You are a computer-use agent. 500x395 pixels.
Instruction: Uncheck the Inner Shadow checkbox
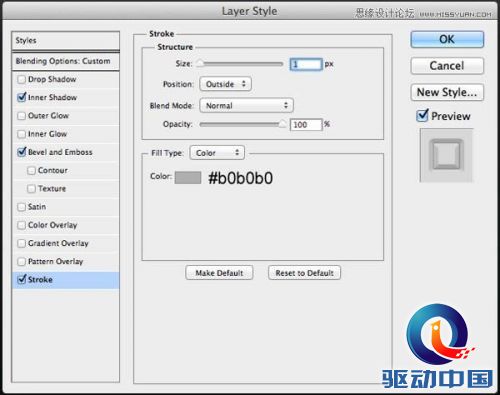click(21, 97)
